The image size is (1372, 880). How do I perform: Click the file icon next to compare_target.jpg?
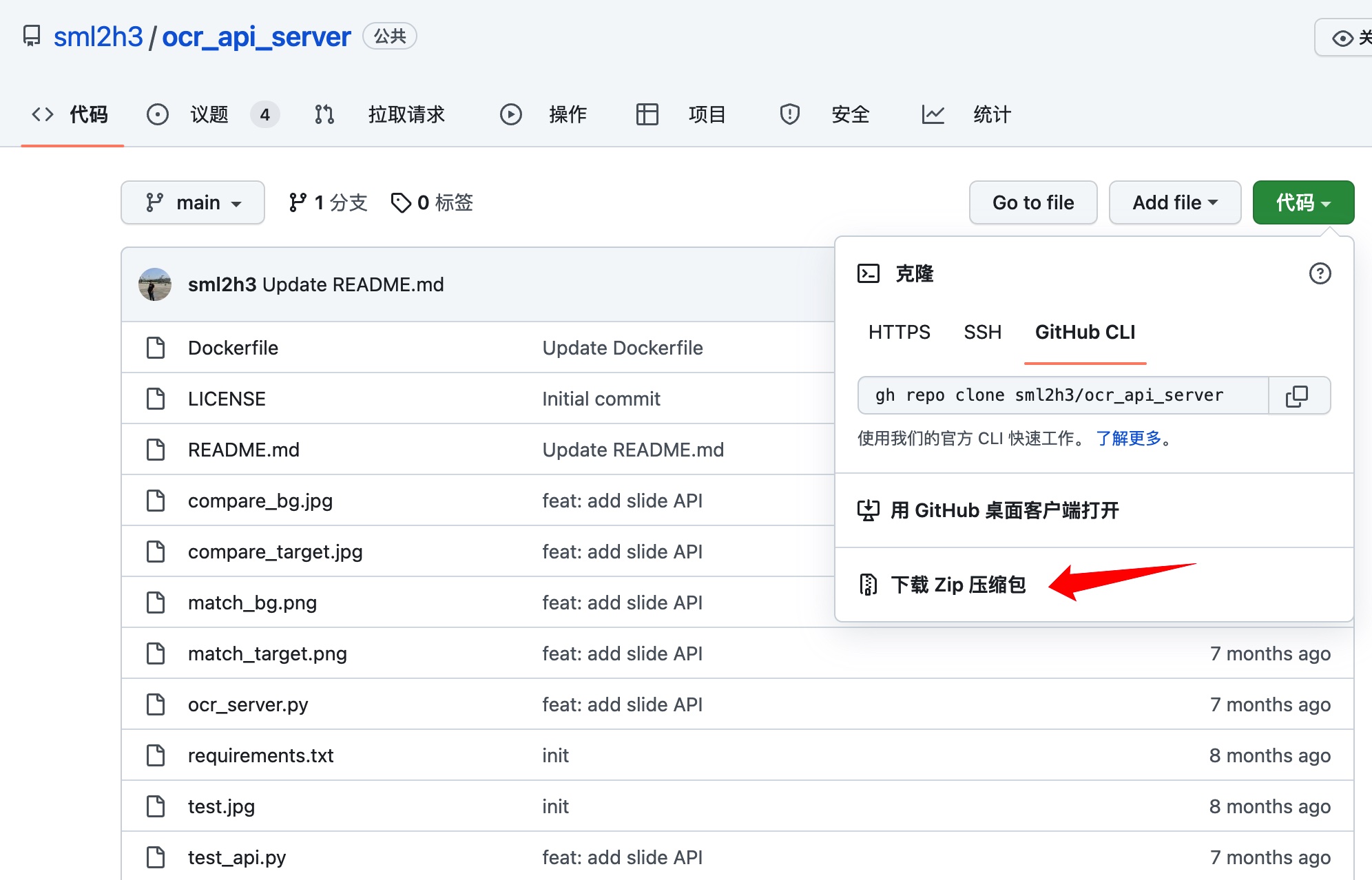(156, 552)
